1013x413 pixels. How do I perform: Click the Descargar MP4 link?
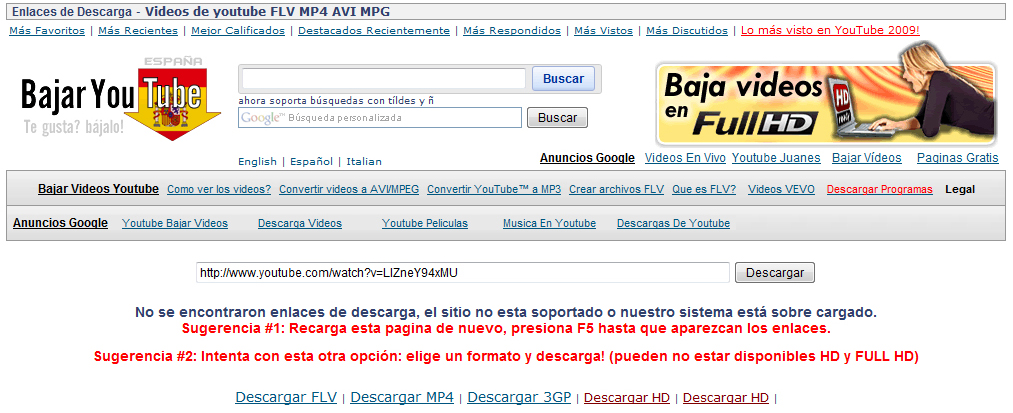tap(402, 398)
